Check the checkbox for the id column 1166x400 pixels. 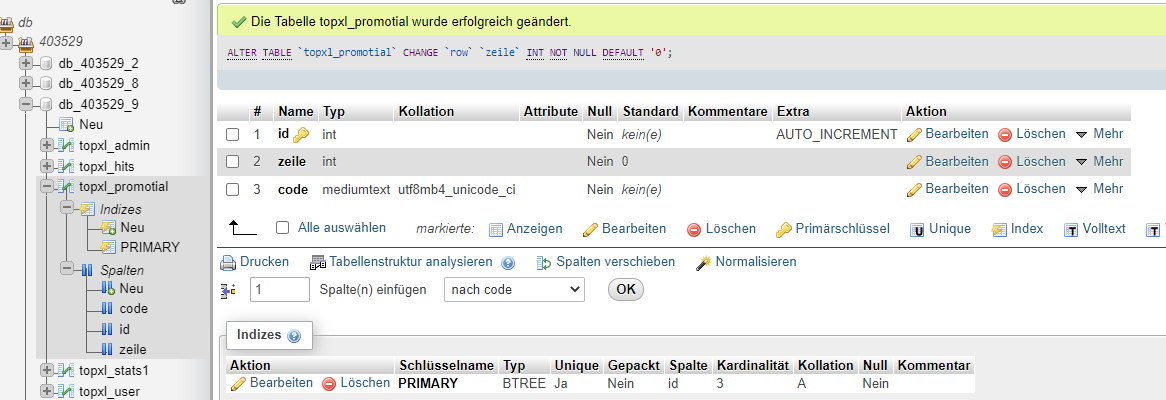coord(233,134)
